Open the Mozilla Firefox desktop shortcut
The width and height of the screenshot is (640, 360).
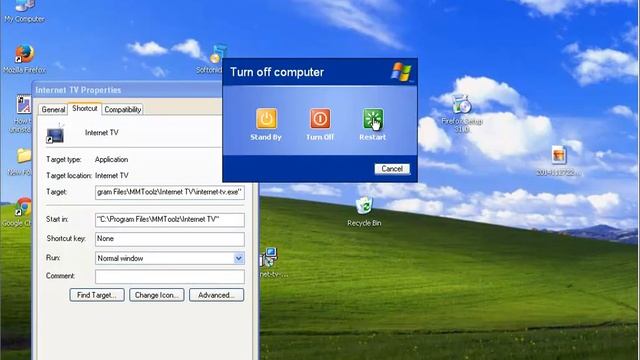tap(24, 53)
